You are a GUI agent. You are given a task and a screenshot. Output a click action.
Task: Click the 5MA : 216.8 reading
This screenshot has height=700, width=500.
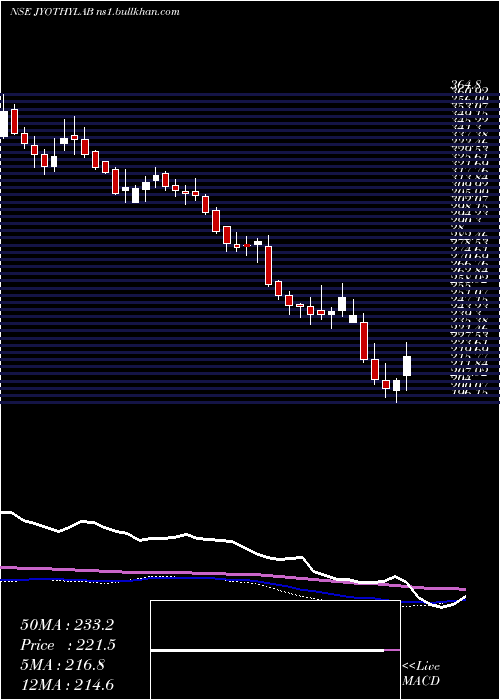point(62,665)
